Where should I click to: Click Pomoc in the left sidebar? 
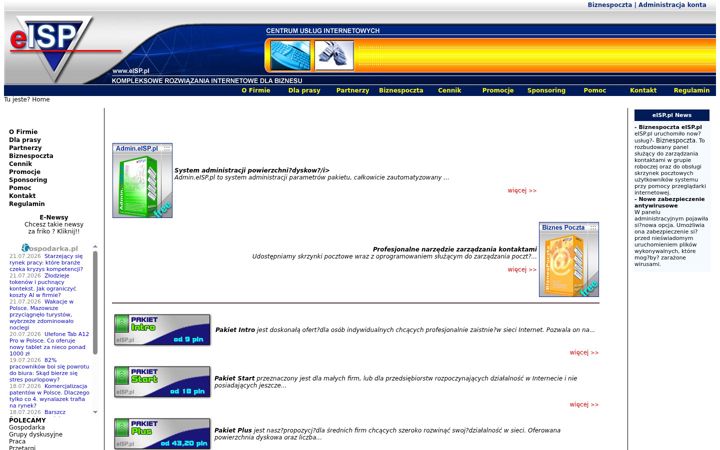pos(20,187)
